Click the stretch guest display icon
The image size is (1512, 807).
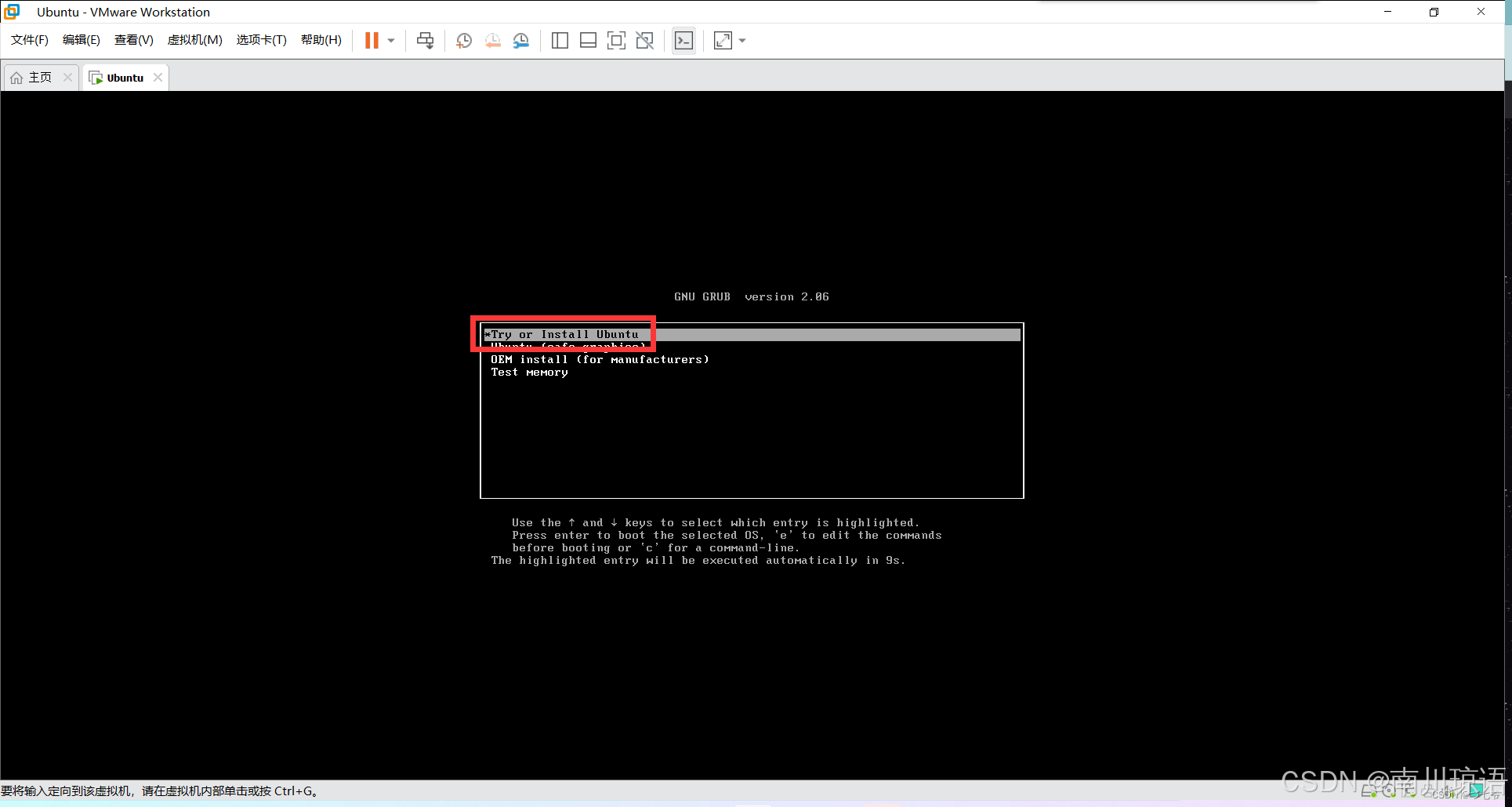pos(723,40)
